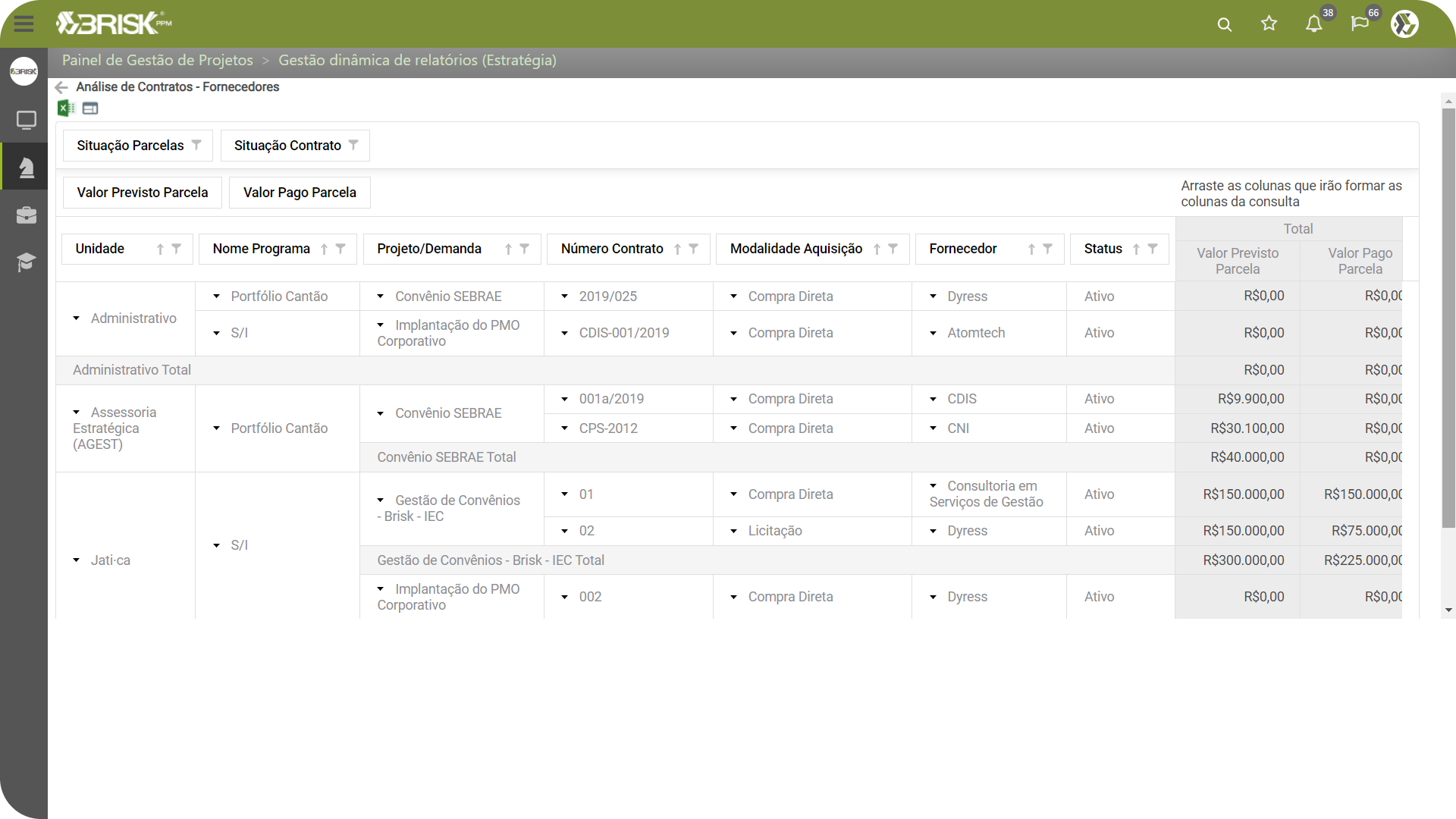Open Nome Programa filter funnel
The image size is (1456, 819).
[x=340, y=249]
